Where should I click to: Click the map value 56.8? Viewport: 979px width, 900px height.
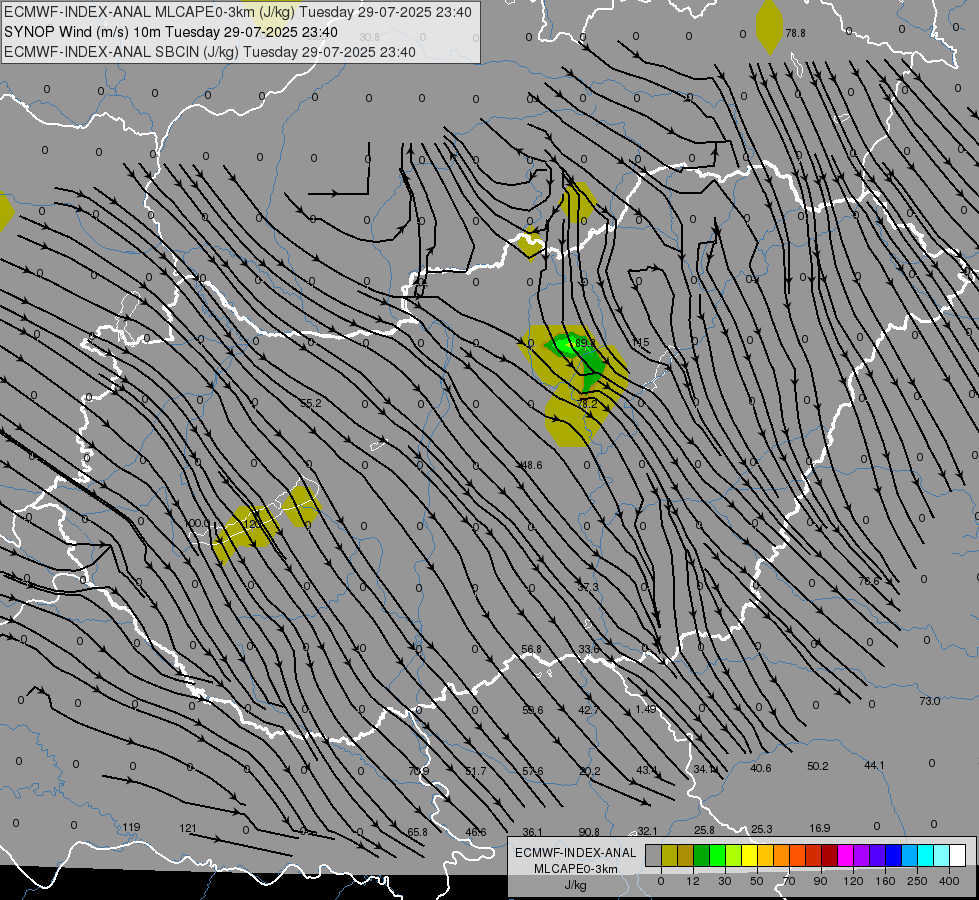point(531,650)
